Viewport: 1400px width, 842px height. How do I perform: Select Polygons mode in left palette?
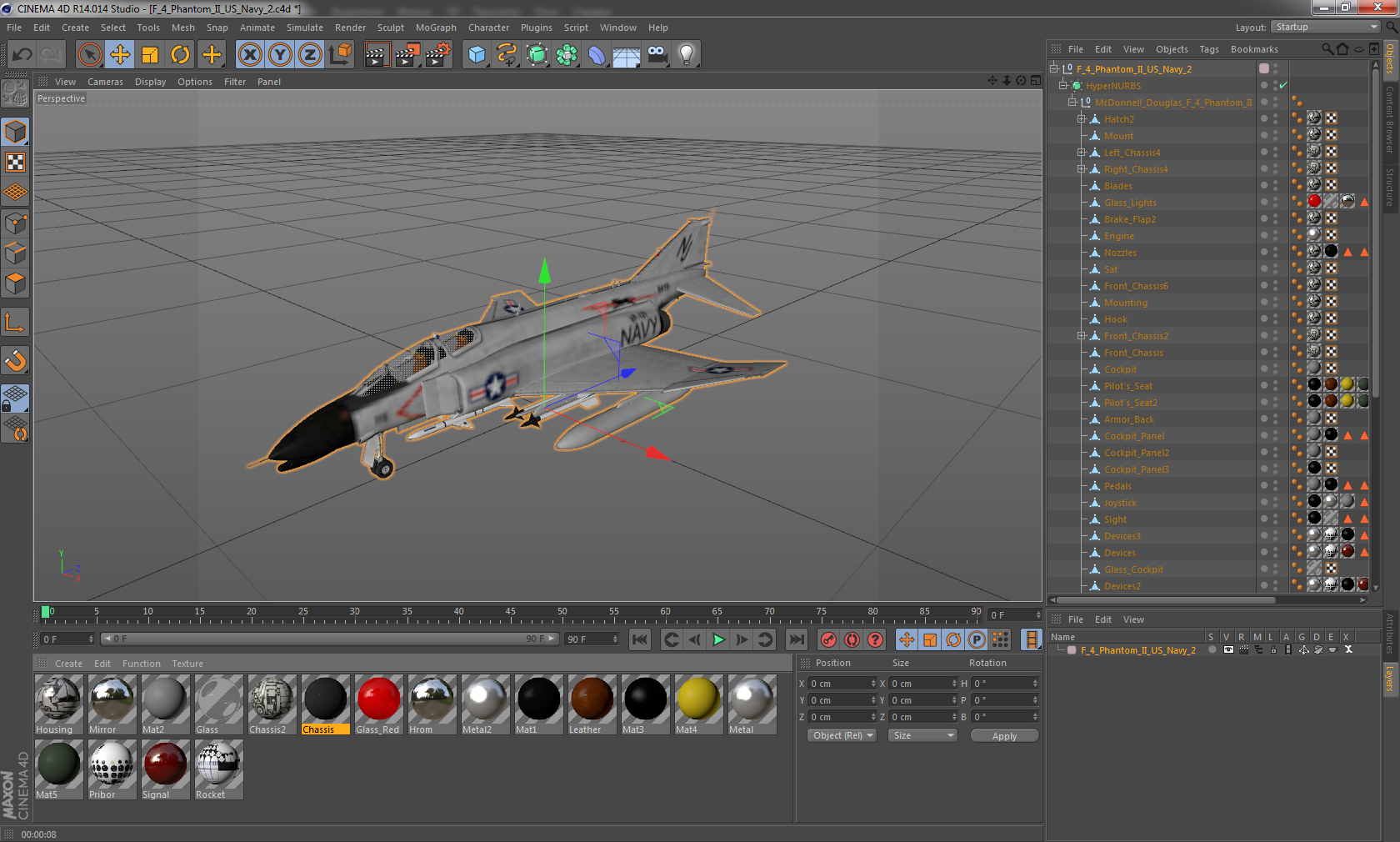tap(16, 283)
